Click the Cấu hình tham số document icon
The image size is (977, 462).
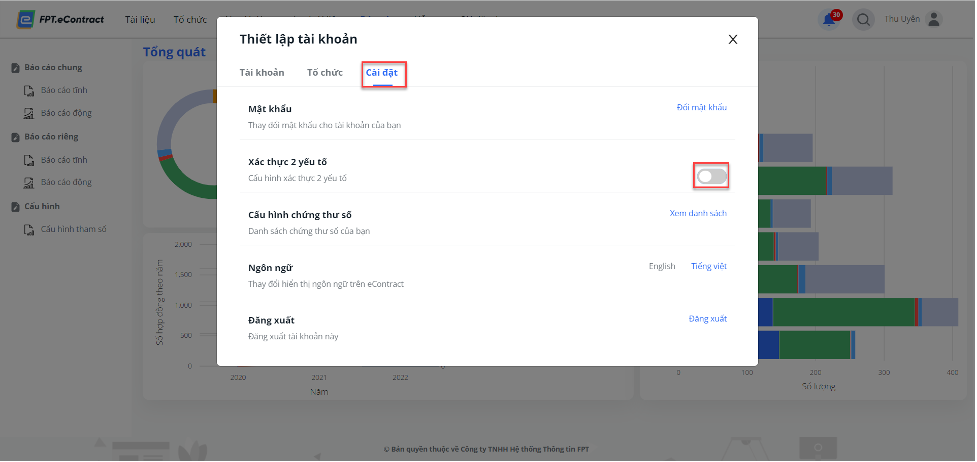pos(29,229)
